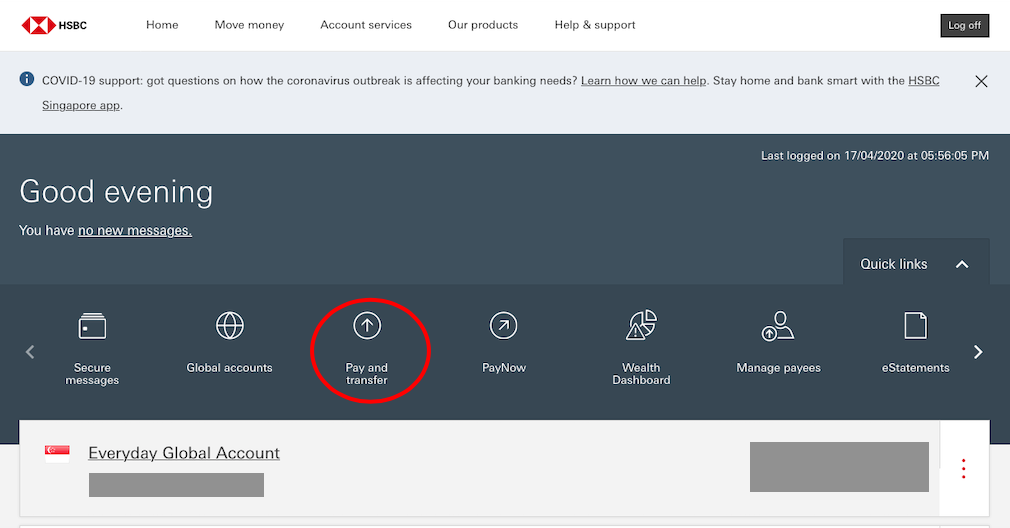Viewport: 1010px width, 528px height.
Task: Select the Pay and transfer icon
Action: pyautogui.click(x=367, y=326)
